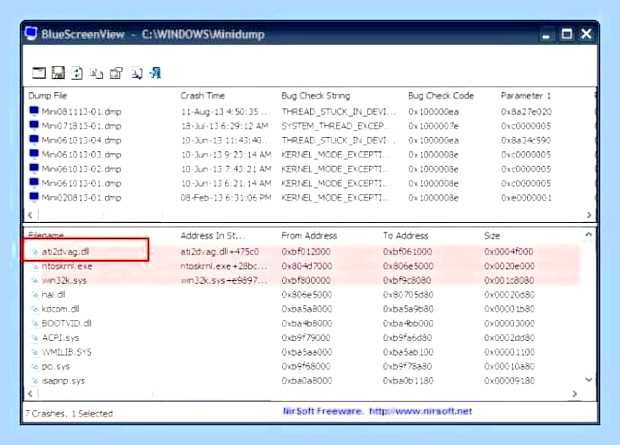Viewport: 620px width, 445px height.
Task: Open the www.nirsoft.net link
Action: (x=420, y=411)
